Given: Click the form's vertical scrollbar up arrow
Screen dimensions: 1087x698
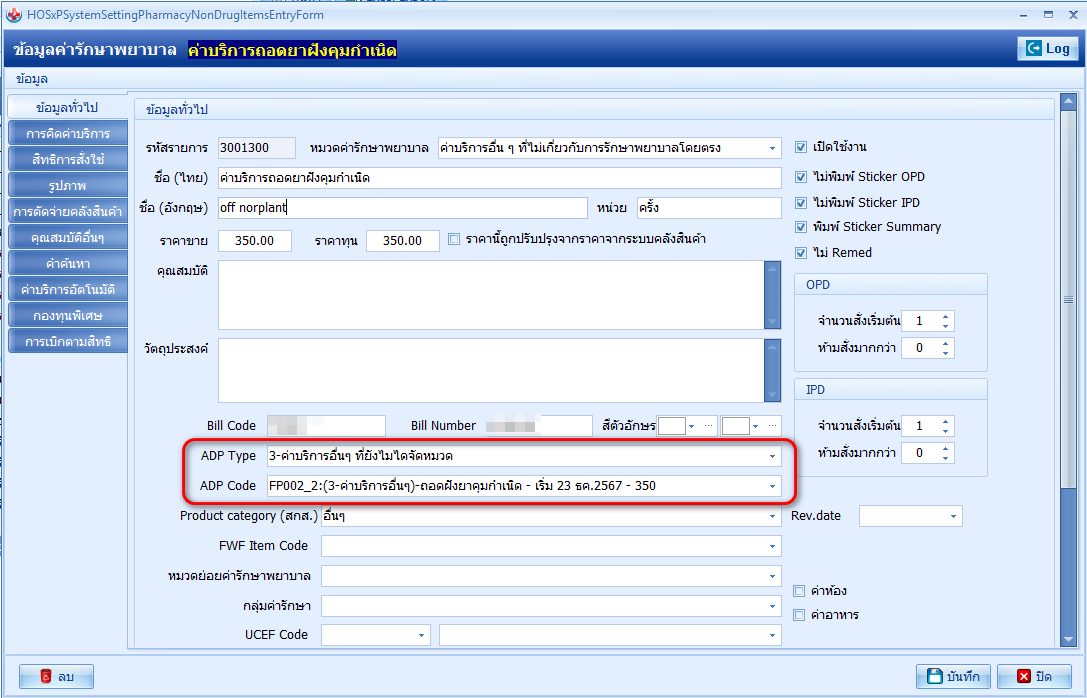Looking at the screenshot, I should pyautogui.click(x=1068, y=103).
